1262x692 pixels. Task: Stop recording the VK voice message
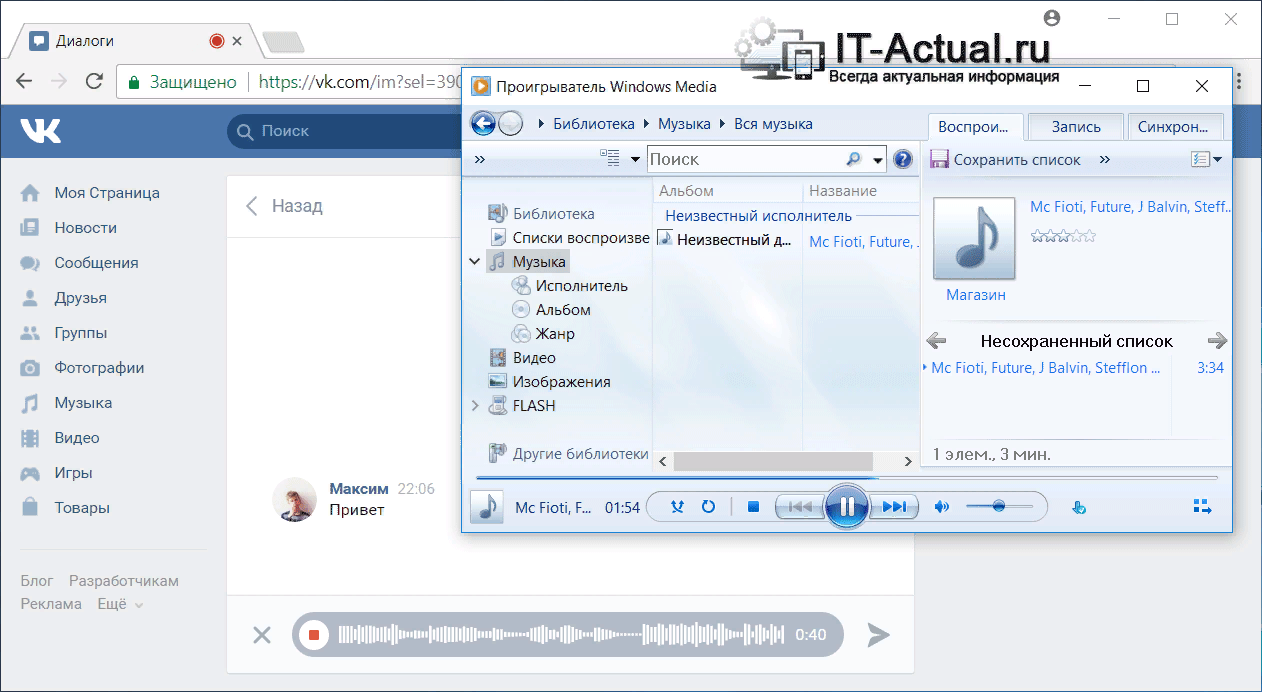coord(314,634)
